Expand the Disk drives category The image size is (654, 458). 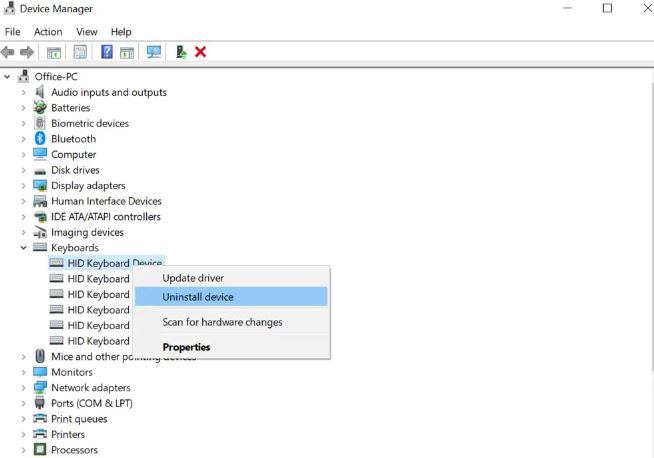click(x=24, y=170)
